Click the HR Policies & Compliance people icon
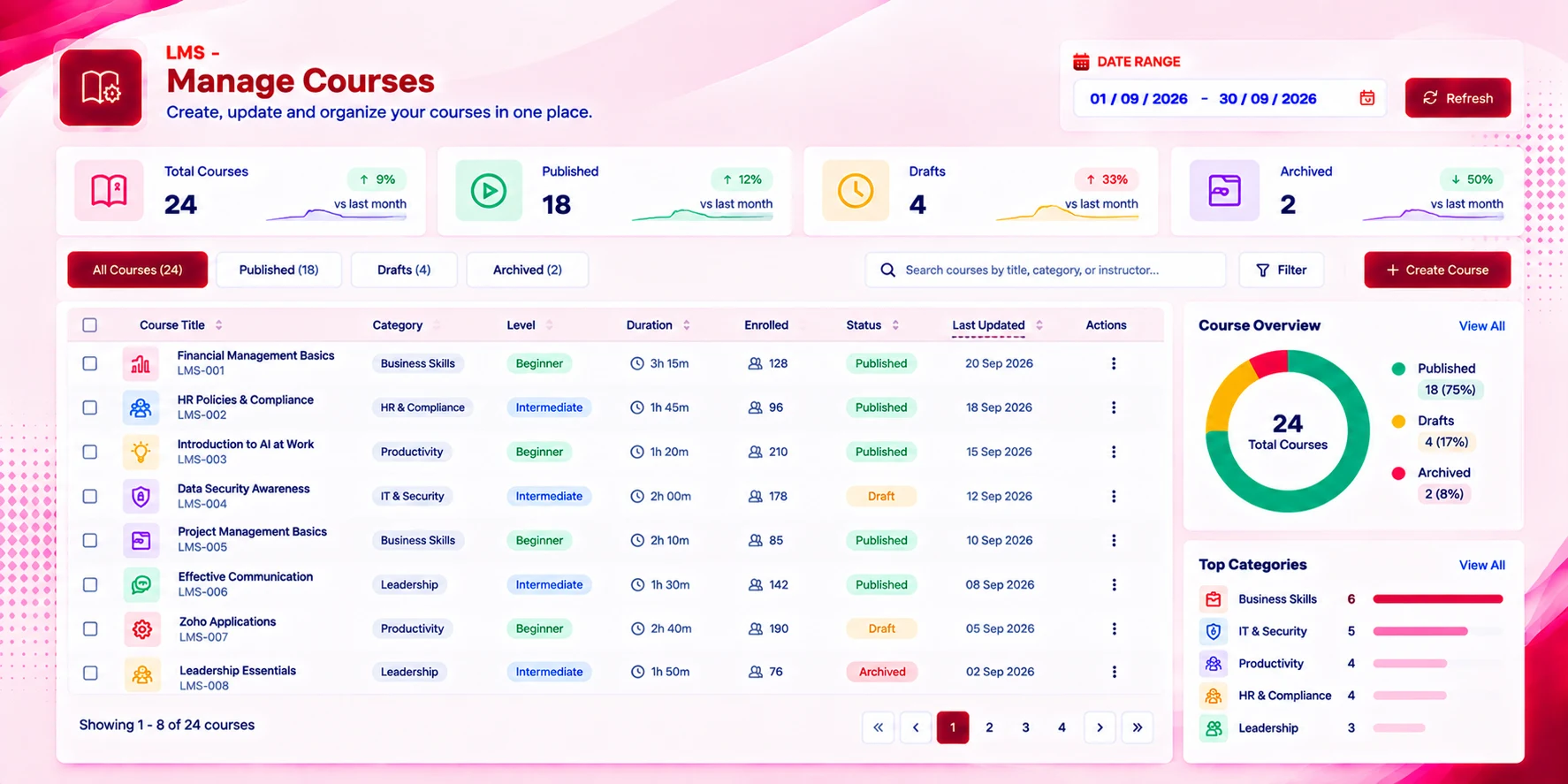The image size is (1568, 784). tap(141, 407)
